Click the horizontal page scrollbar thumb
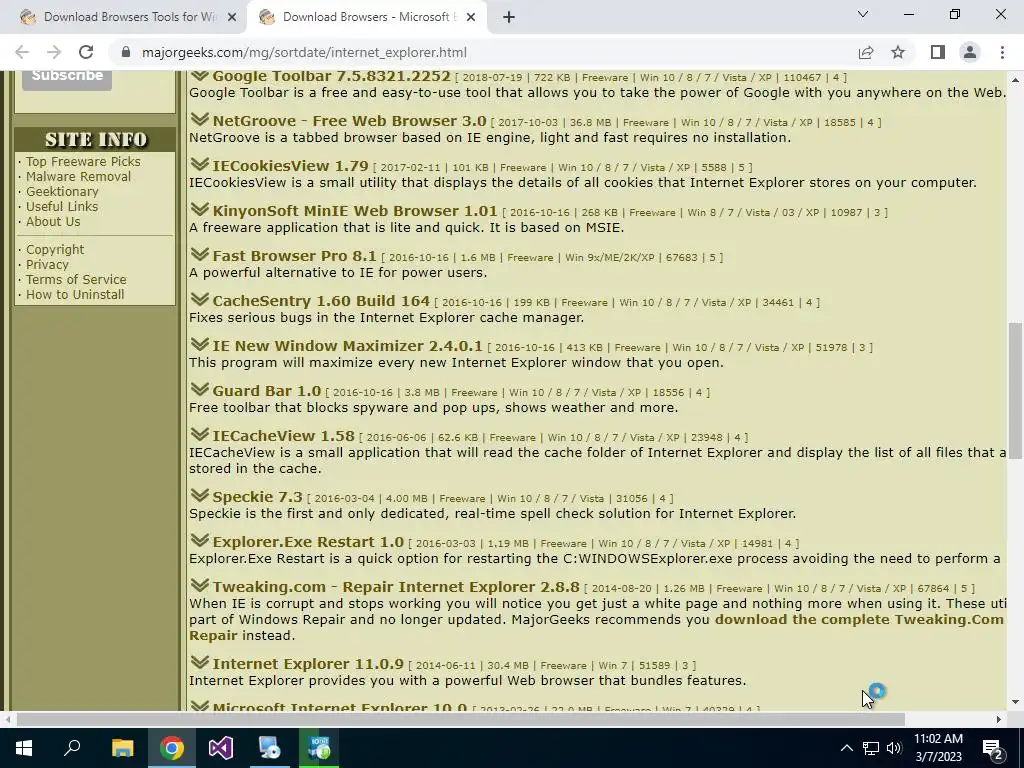This screenshot has width=1024, height=768. [460, 720]
